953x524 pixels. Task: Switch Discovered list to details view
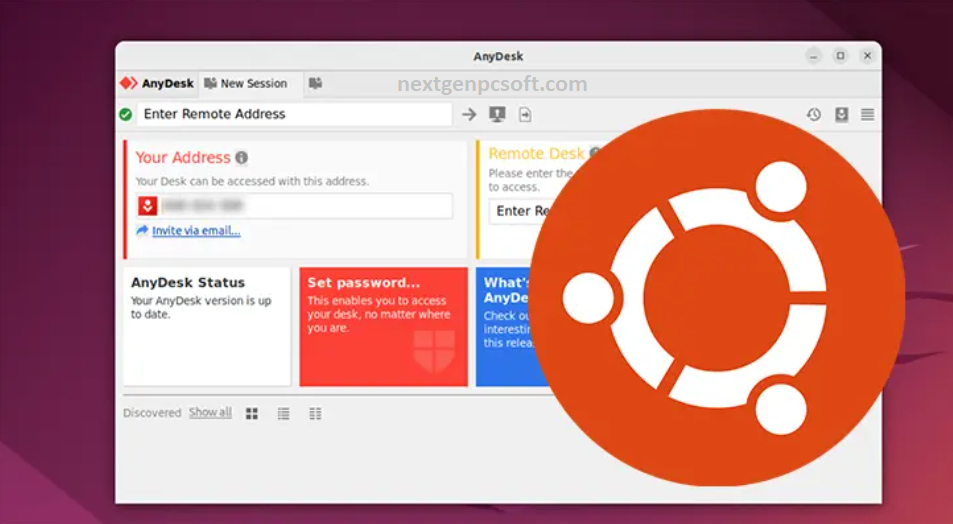[315, 414]
